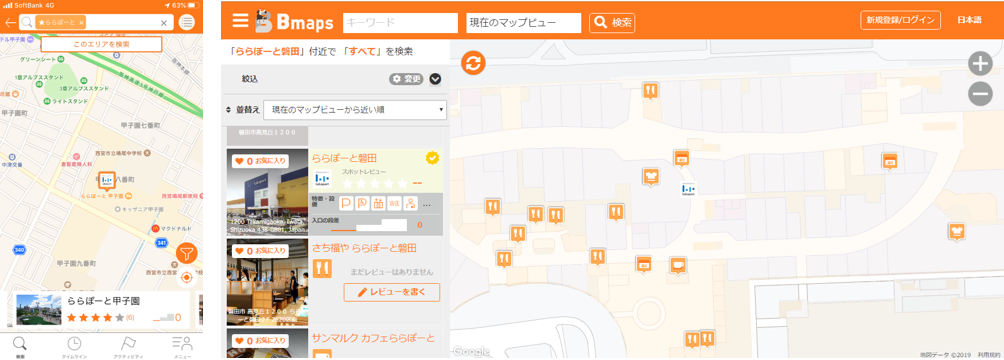Clear the mobile search field with X

point(164,23)
